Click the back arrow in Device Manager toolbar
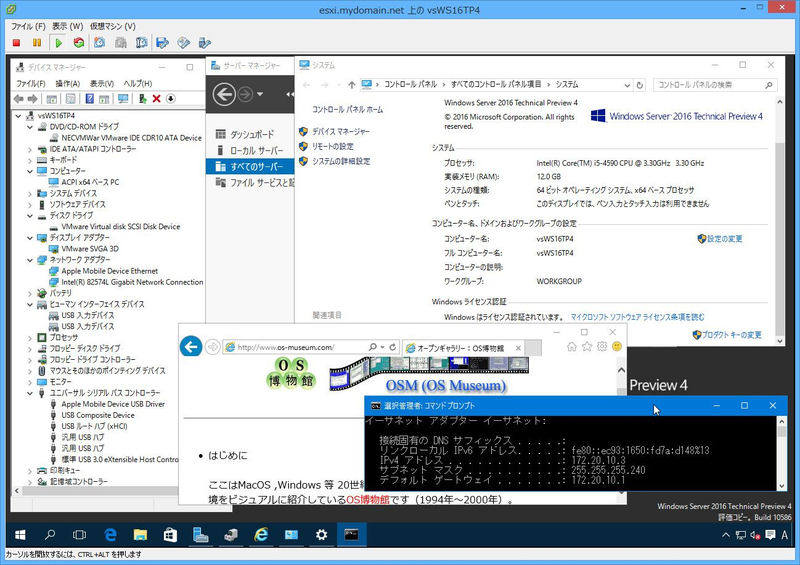The height and width of the screenshot is (565, 800). [19, 99]
